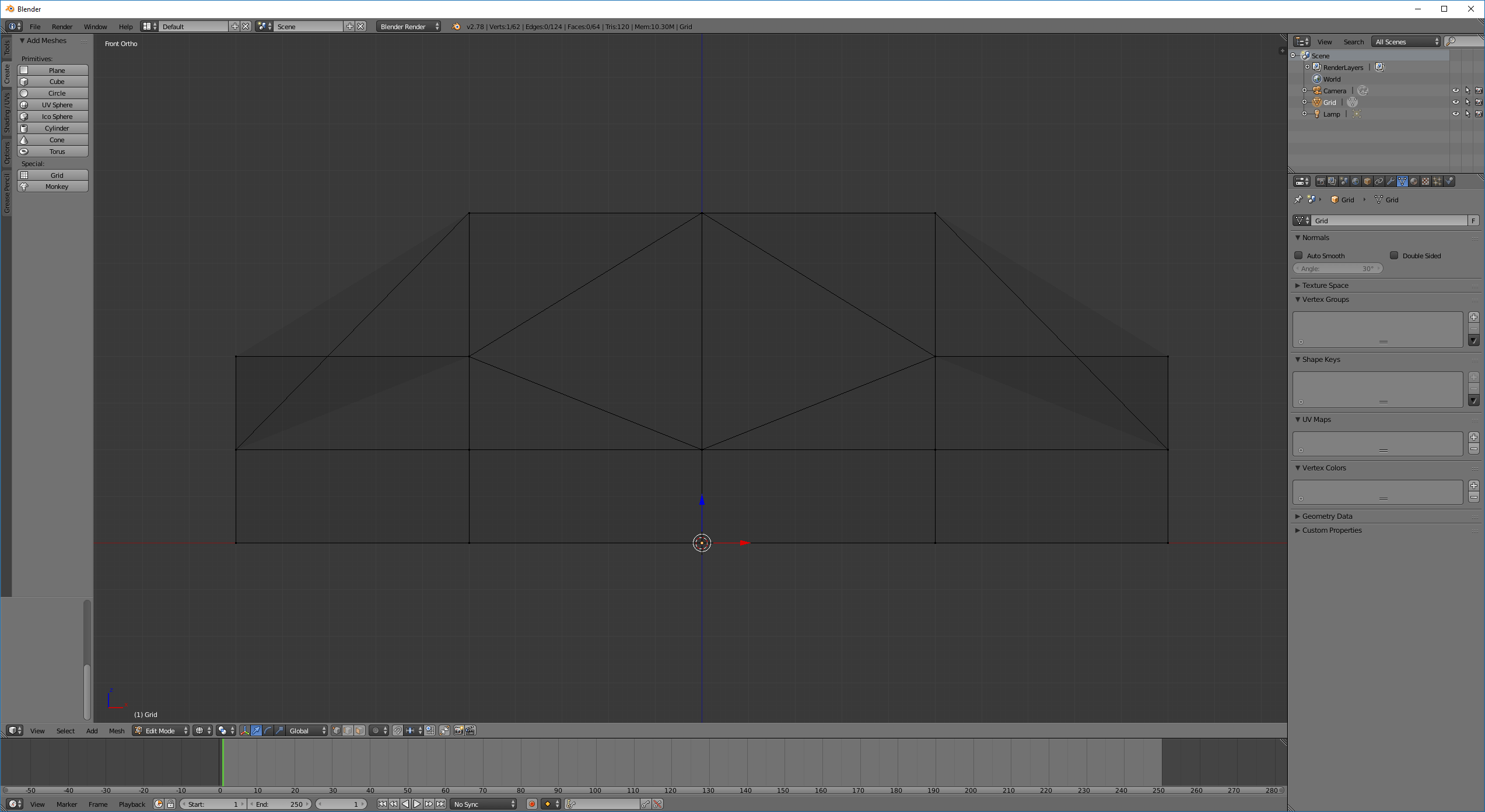
Task: Add a UV Sphere primitive
Action: point(53,105)
